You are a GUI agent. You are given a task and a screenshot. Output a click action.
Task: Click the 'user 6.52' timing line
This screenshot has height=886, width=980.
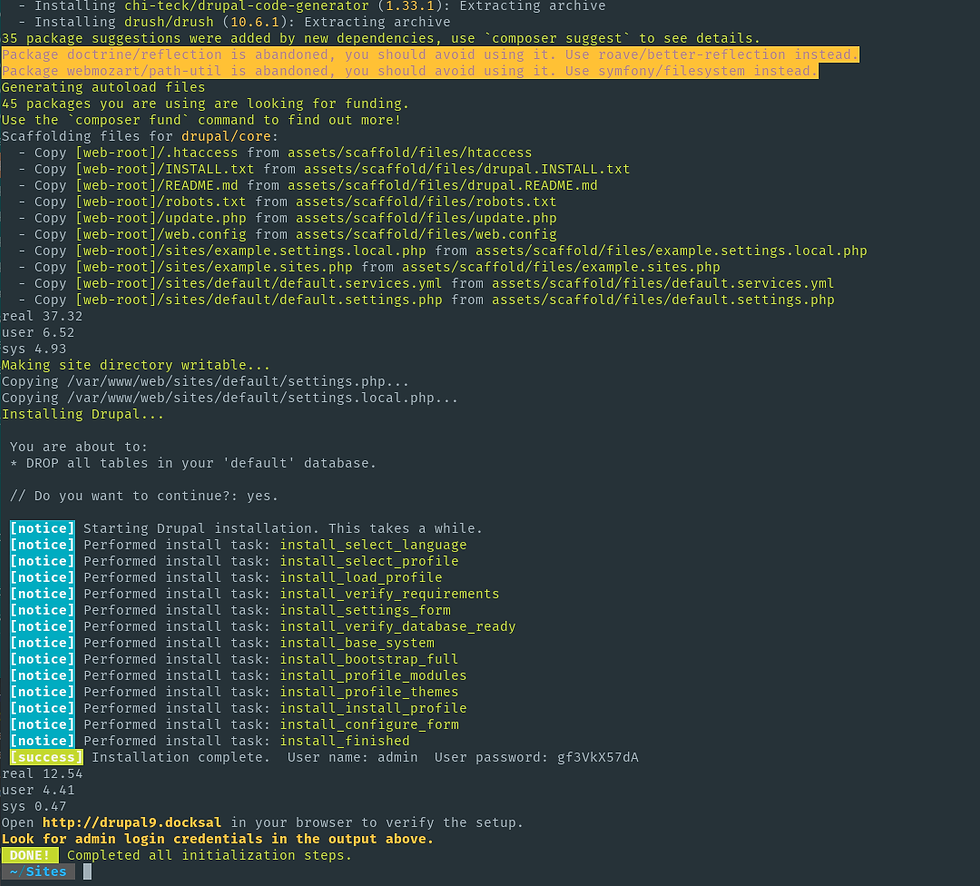coord(38,332)
